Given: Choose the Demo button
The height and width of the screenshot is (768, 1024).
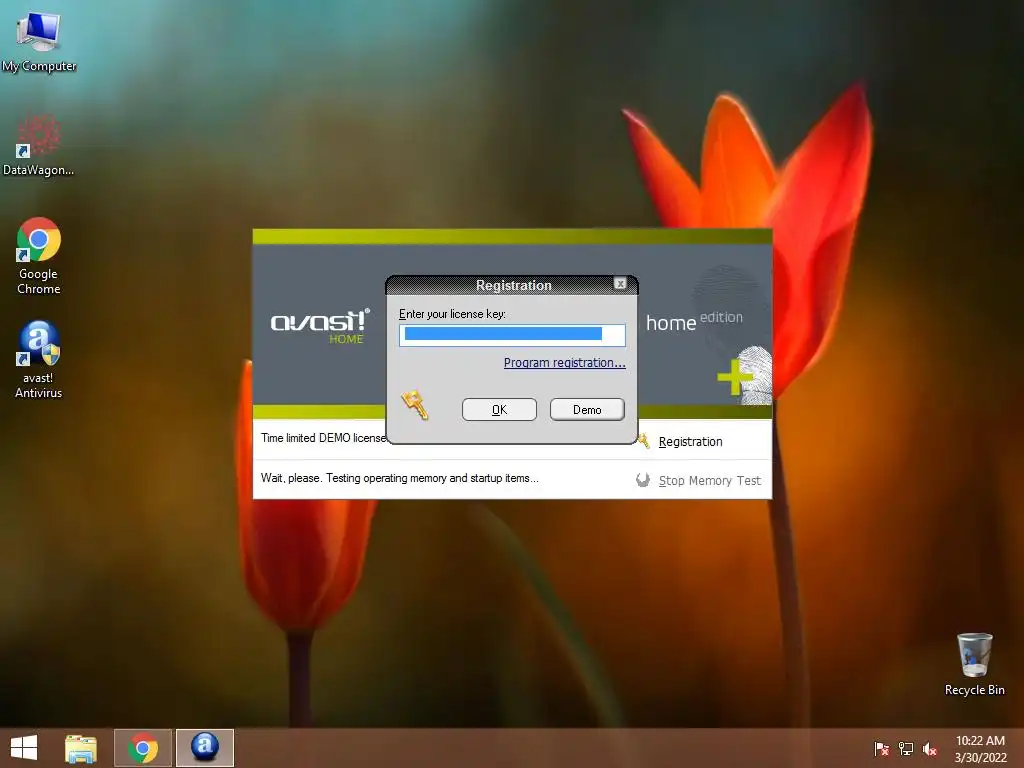Looking at the screenshot, I should 587,409.
